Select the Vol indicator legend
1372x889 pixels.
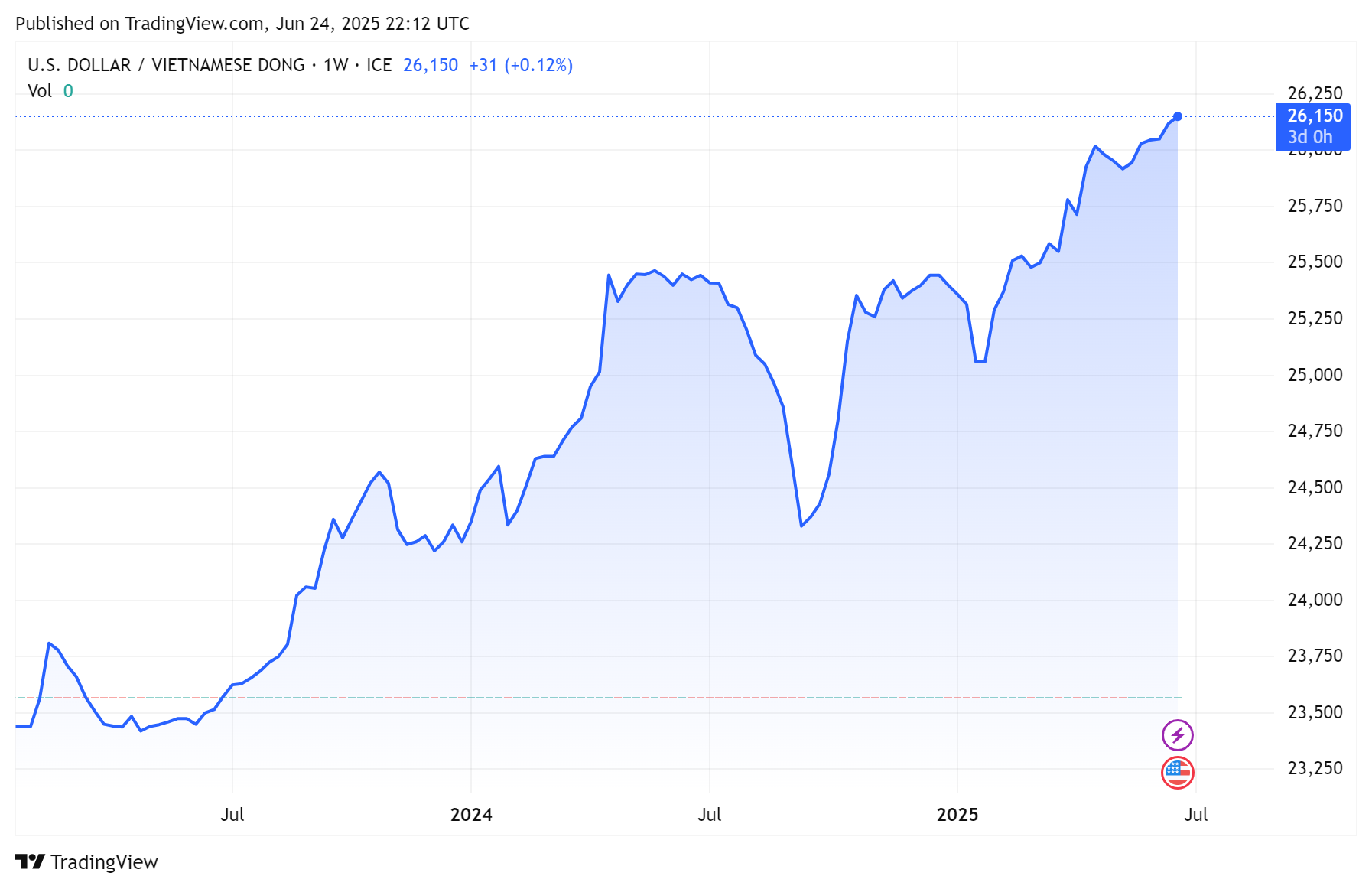pos(40,90)
